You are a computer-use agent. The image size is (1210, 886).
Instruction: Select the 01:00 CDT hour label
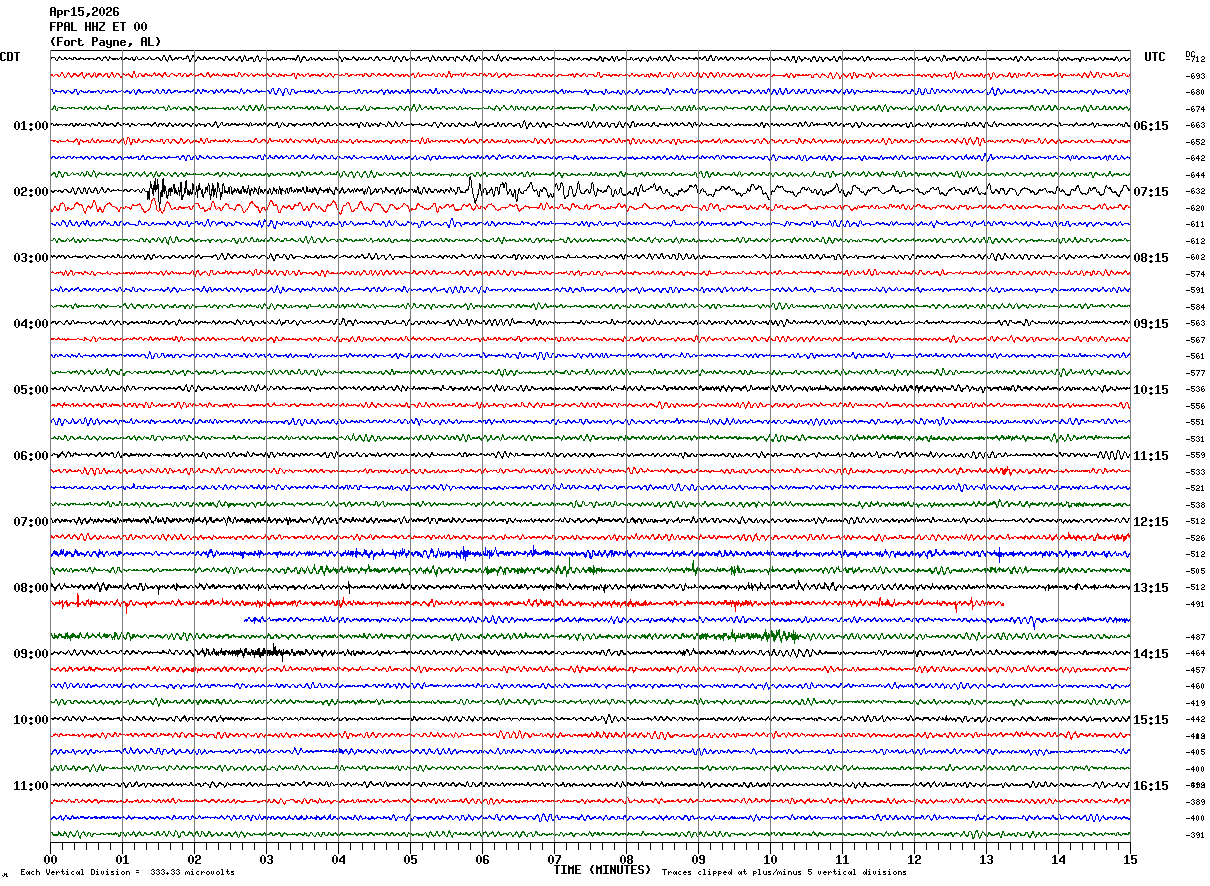click(30, 126)
